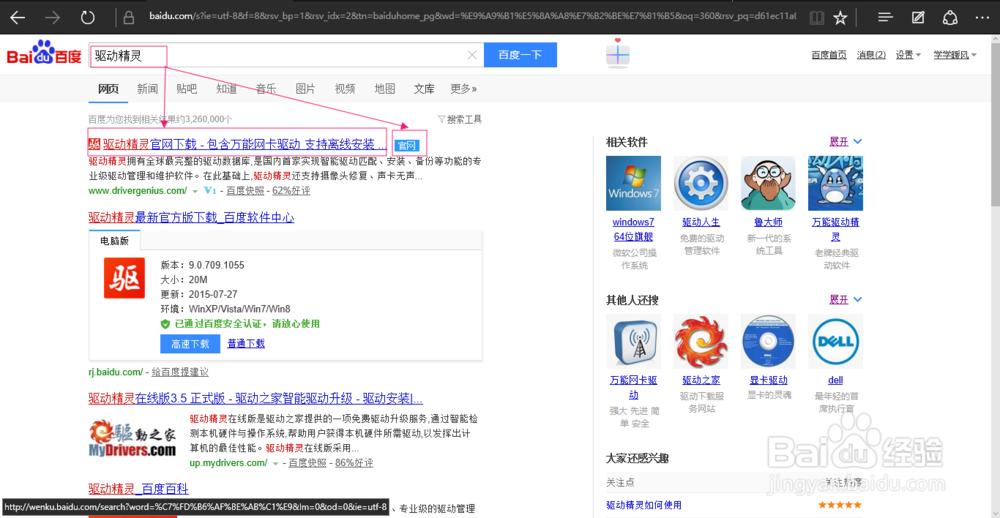Image resolution: width=1000 pixels, height=518 pixels.
Task: Switch to the 视频 tab
Action: (345, 89)
